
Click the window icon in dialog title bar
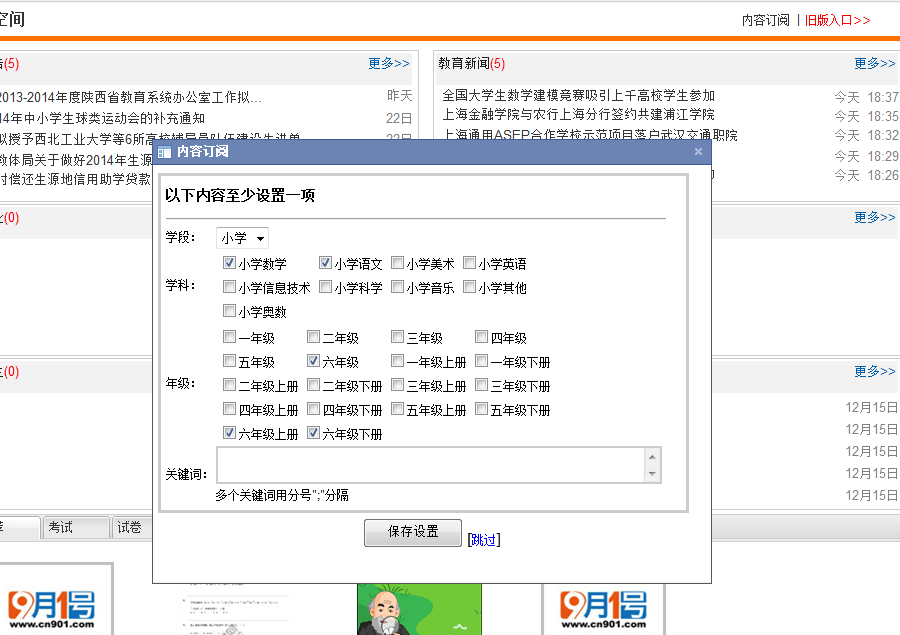click(x=165, y=152)
